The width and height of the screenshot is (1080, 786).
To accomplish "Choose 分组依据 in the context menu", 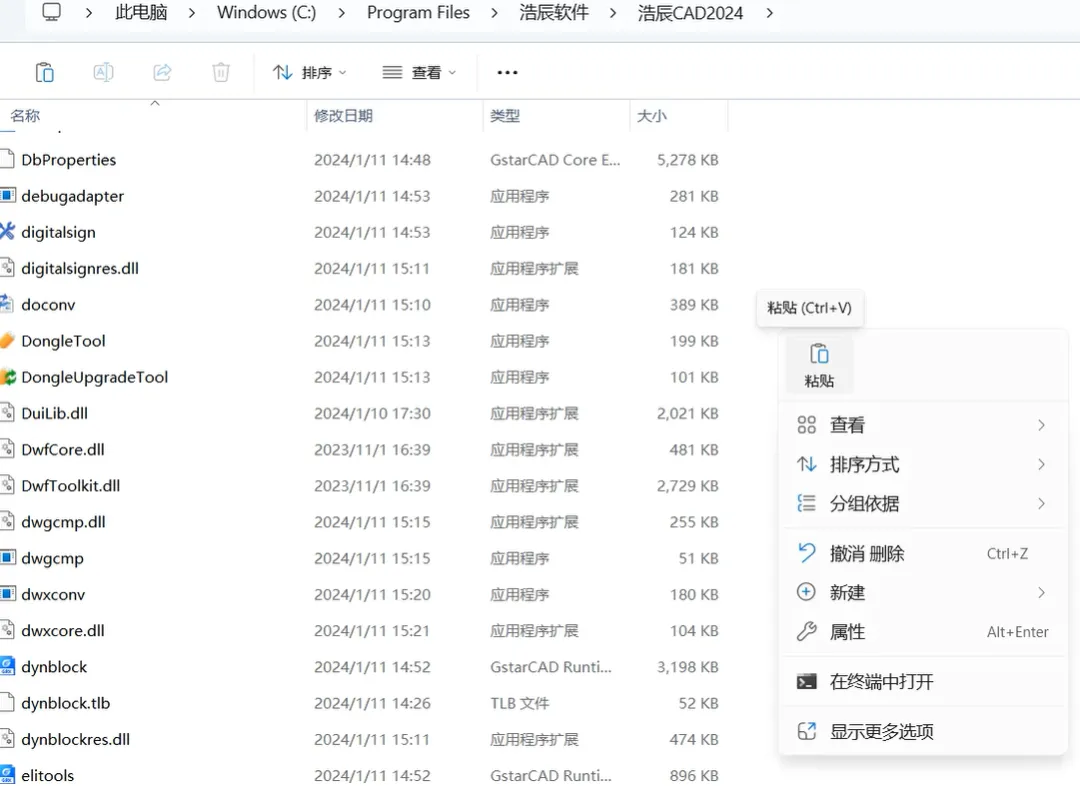I will point(923,504).
